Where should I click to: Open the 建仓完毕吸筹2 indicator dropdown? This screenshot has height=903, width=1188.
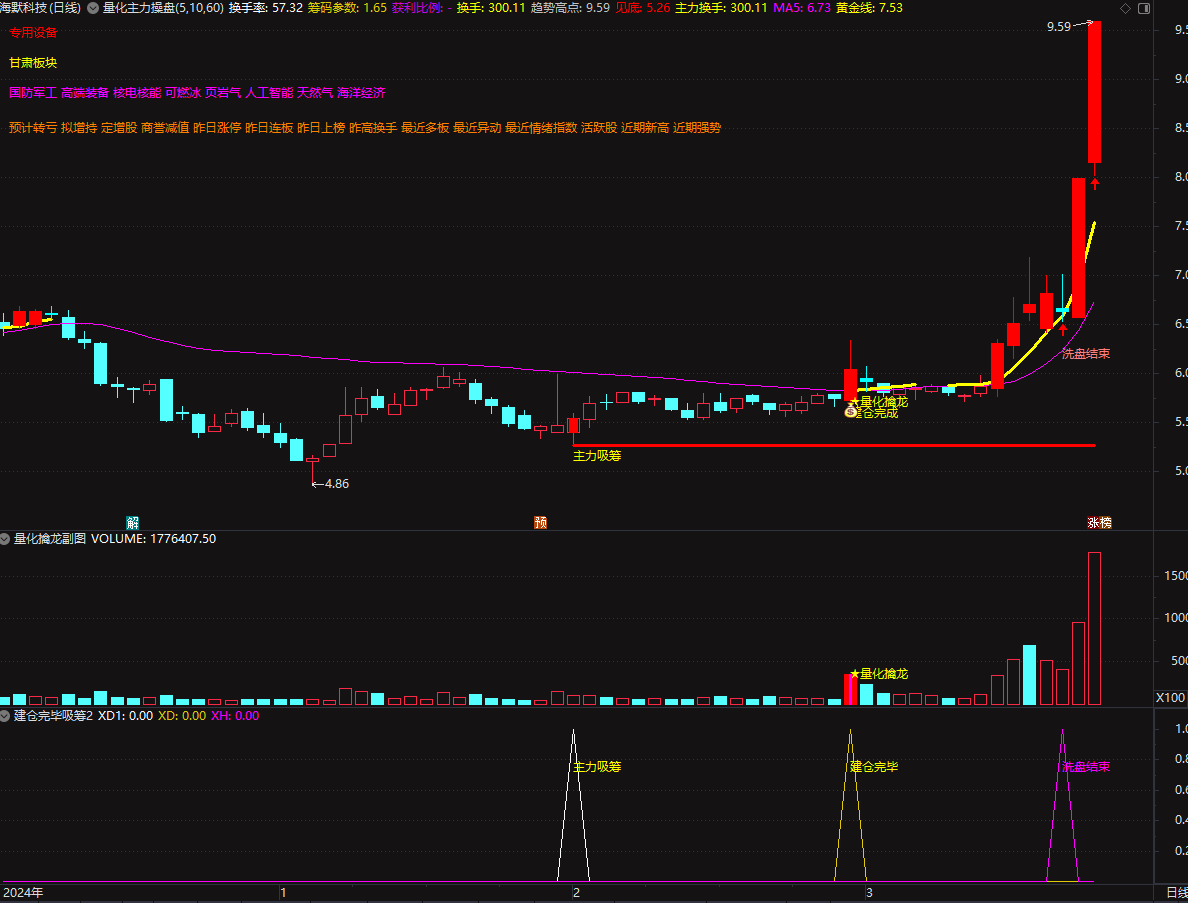coord(7,716)
